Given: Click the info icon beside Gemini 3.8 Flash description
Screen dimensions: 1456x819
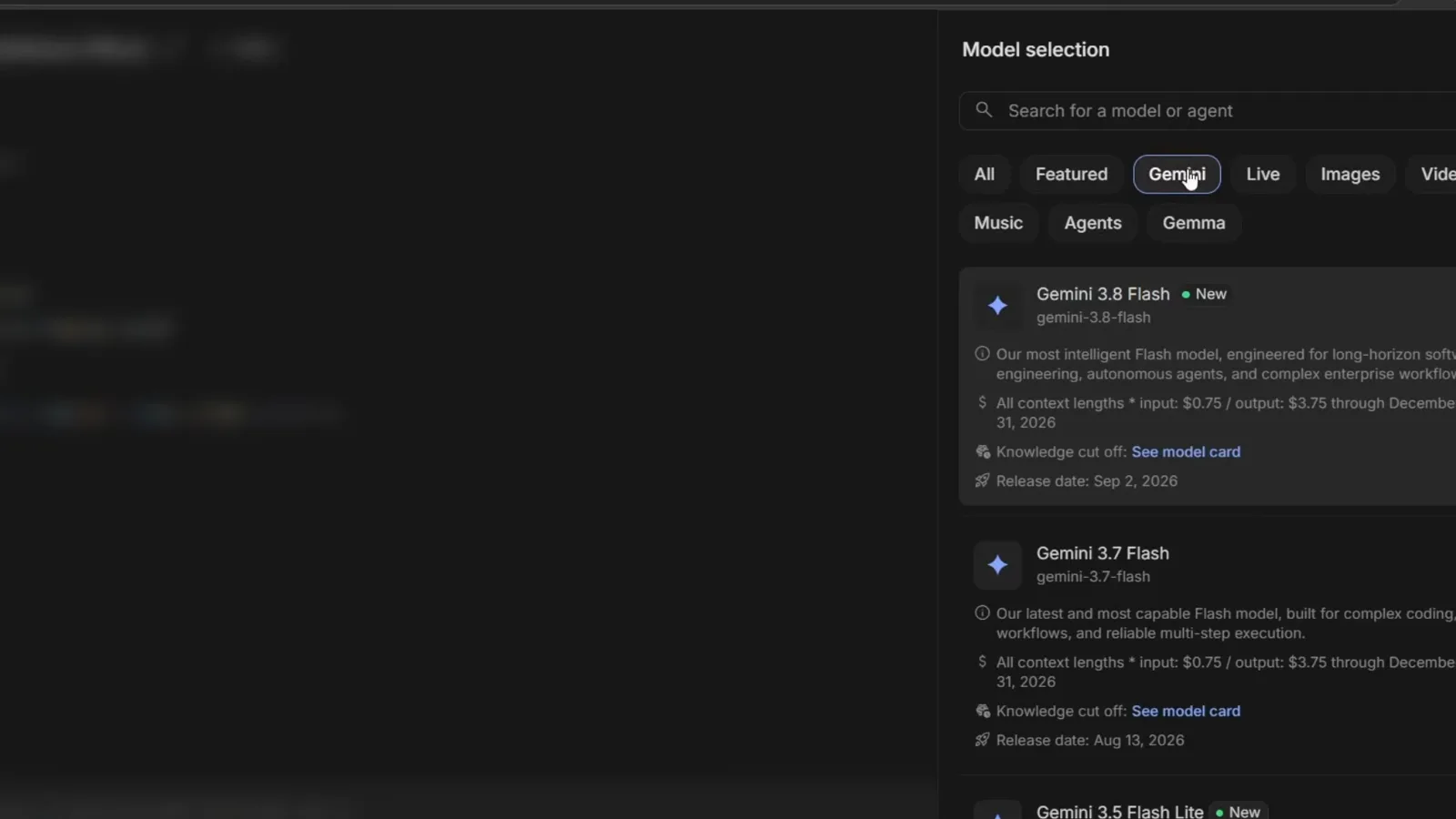Looking at the screenshot, I should [982, 354].
